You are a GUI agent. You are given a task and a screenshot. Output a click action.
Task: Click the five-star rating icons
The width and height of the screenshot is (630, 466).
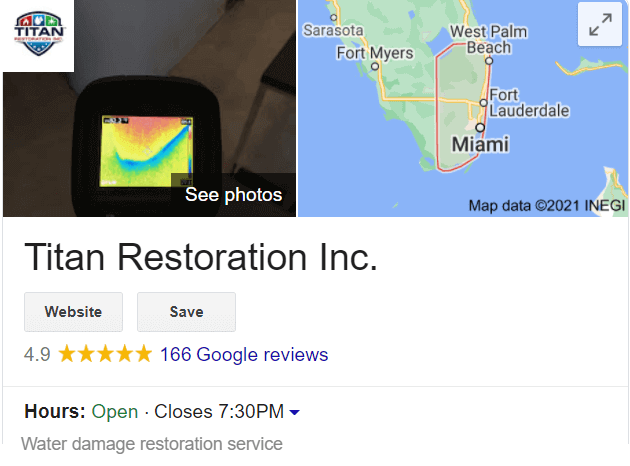tap(105, 354)
